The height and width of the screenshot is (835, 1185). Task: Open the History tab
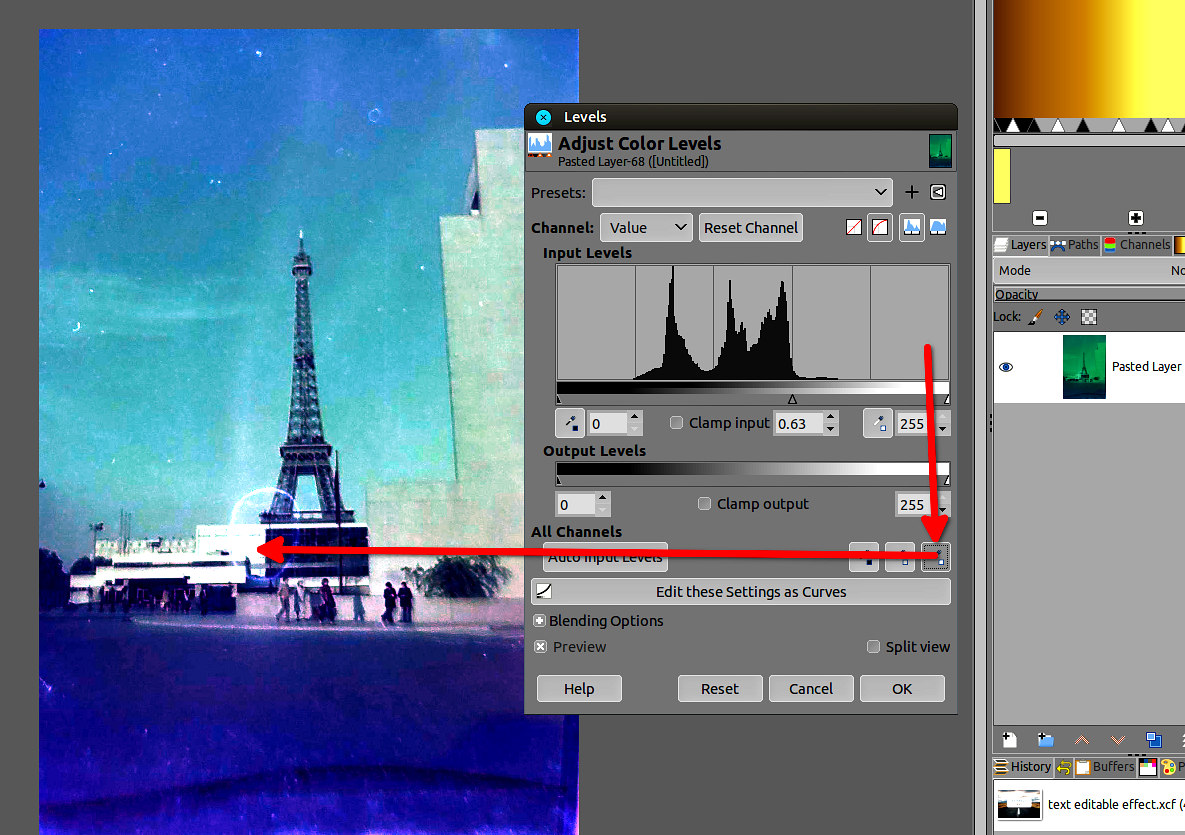tap(1023, 767)
